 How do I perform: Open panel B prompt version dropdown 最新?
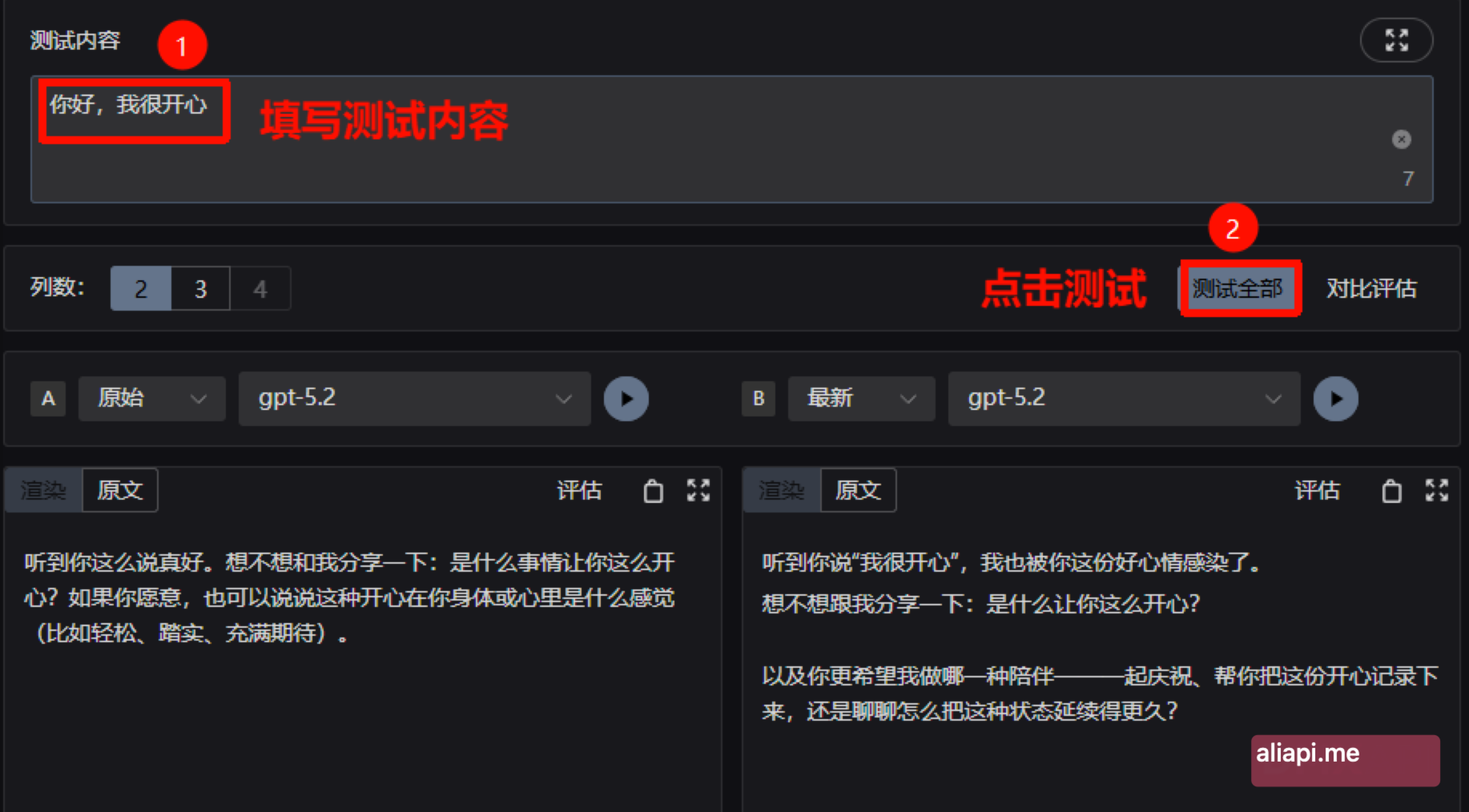point(861,398)
